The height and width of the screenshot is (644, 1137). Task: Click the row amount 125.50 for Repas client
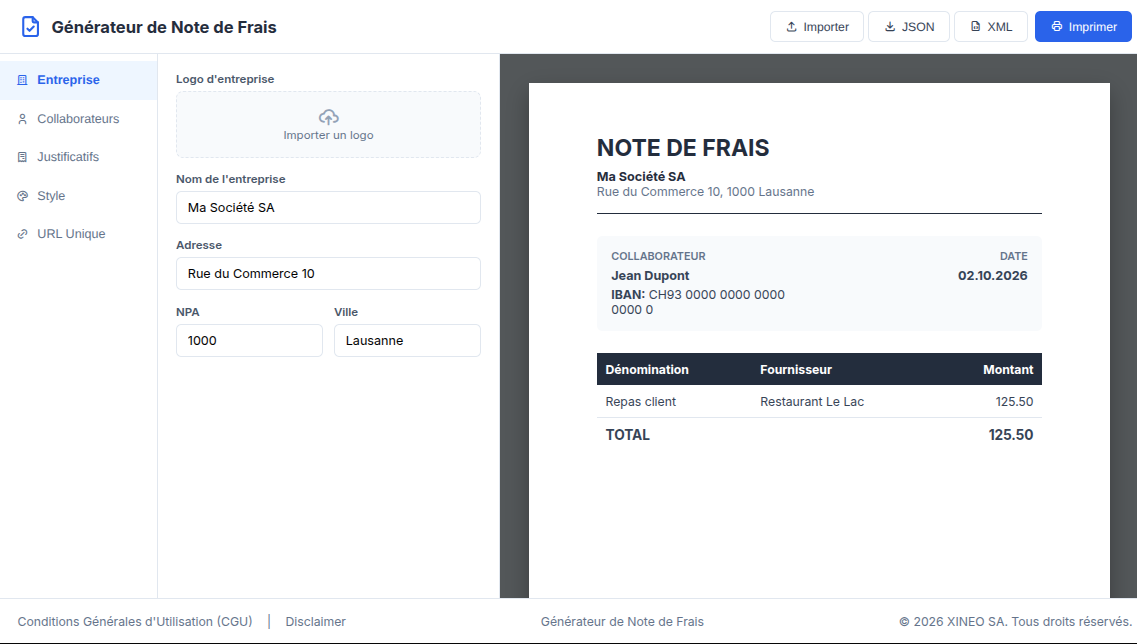pos(1014,402)
